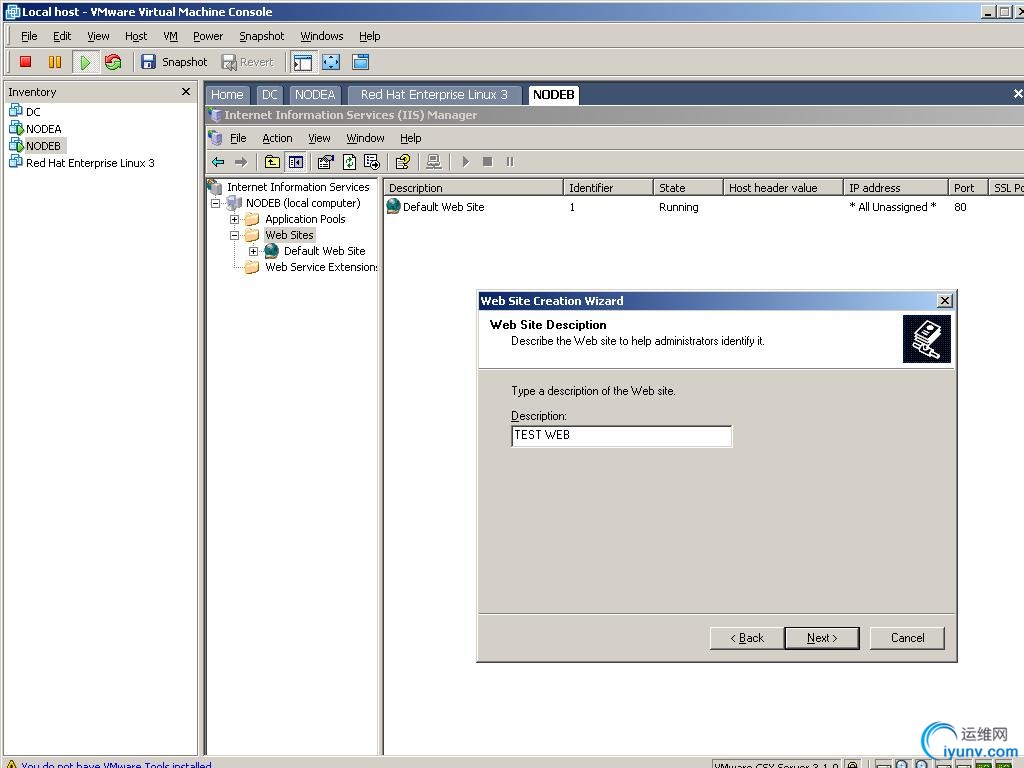The image size is (1024, 768).
Task: Switch to full screen view icon
Action: click(x=331, y=62)
